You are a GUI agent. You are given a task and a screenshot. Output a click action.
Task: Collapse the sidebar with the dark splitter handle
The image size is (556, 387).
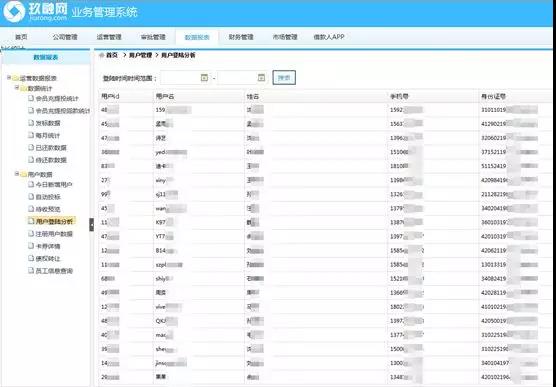[91, 225]
